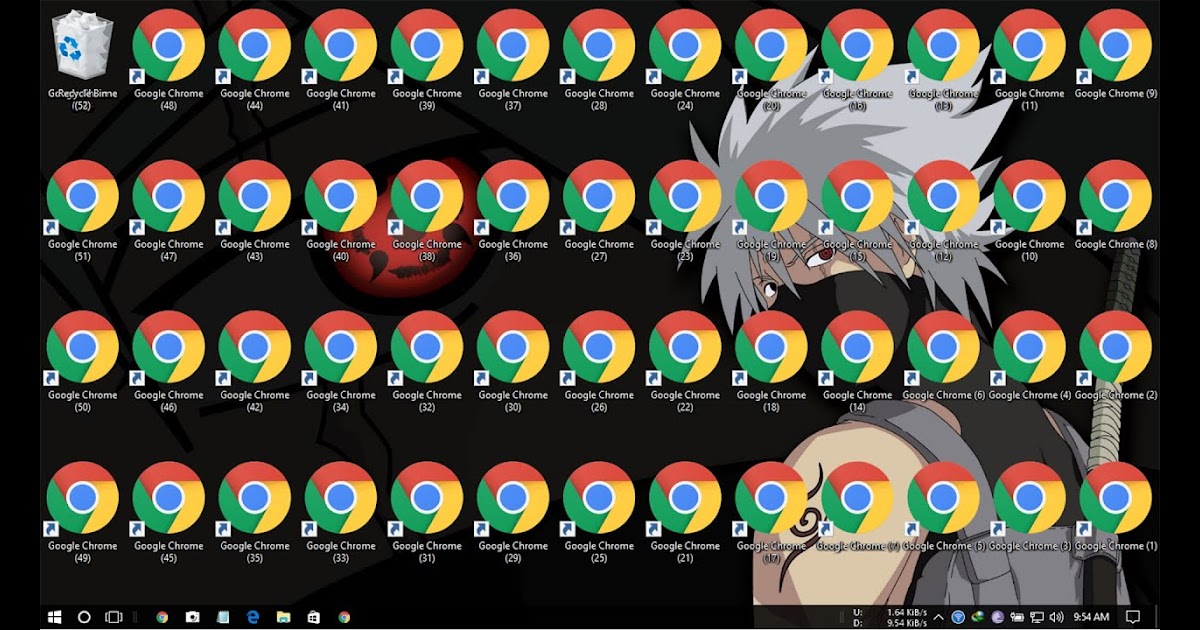This screenshot has height=630, width=1200.
Task: Highlight the Google Chrome (50) shortcut
Action: (83, 362)
